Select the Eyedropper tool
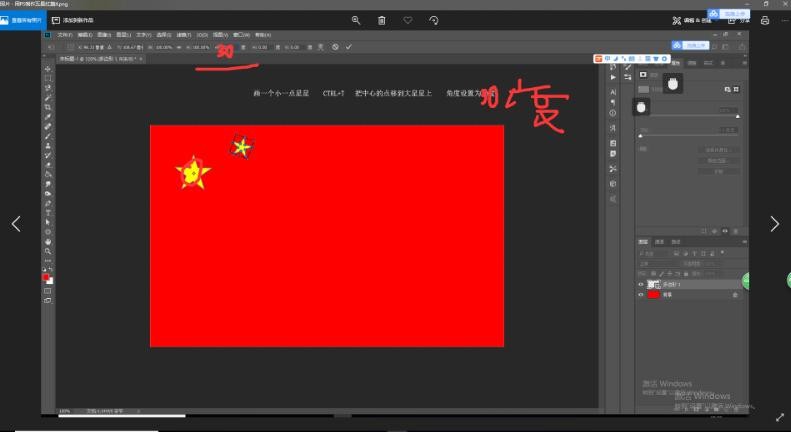 48,117
